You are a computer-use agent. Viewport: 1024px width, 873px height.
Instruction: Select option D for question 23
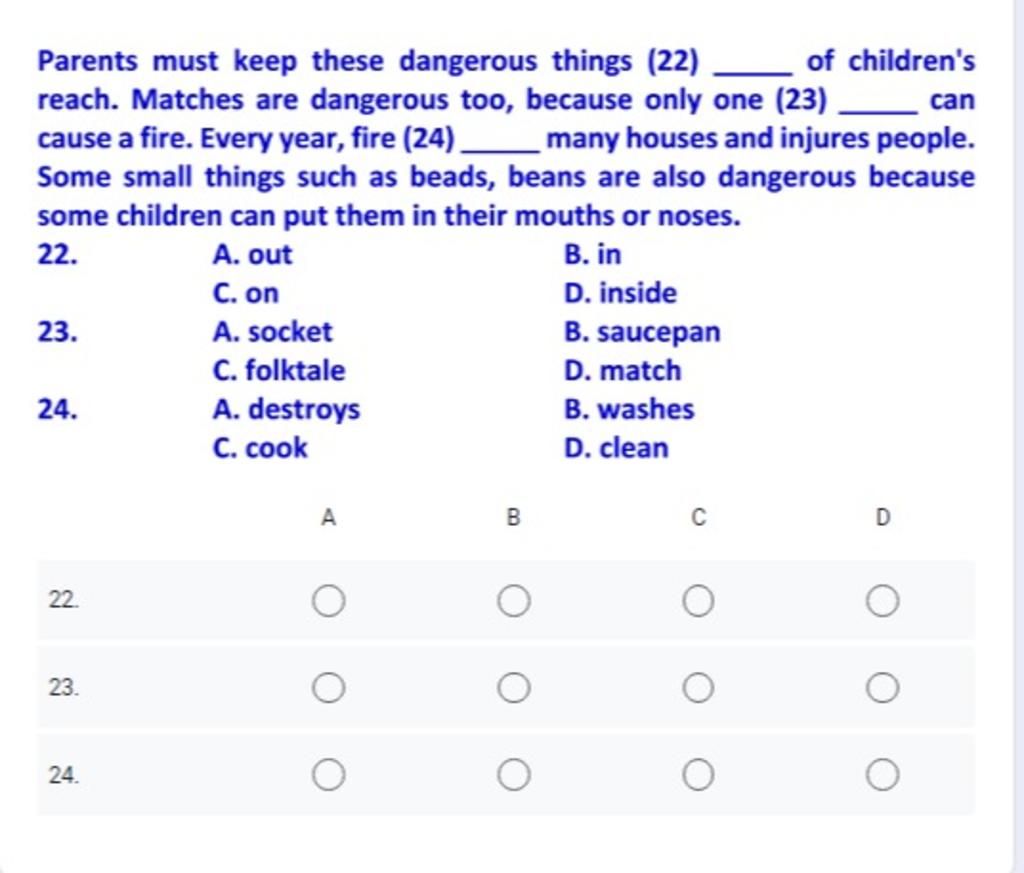[x=883, y=688]
